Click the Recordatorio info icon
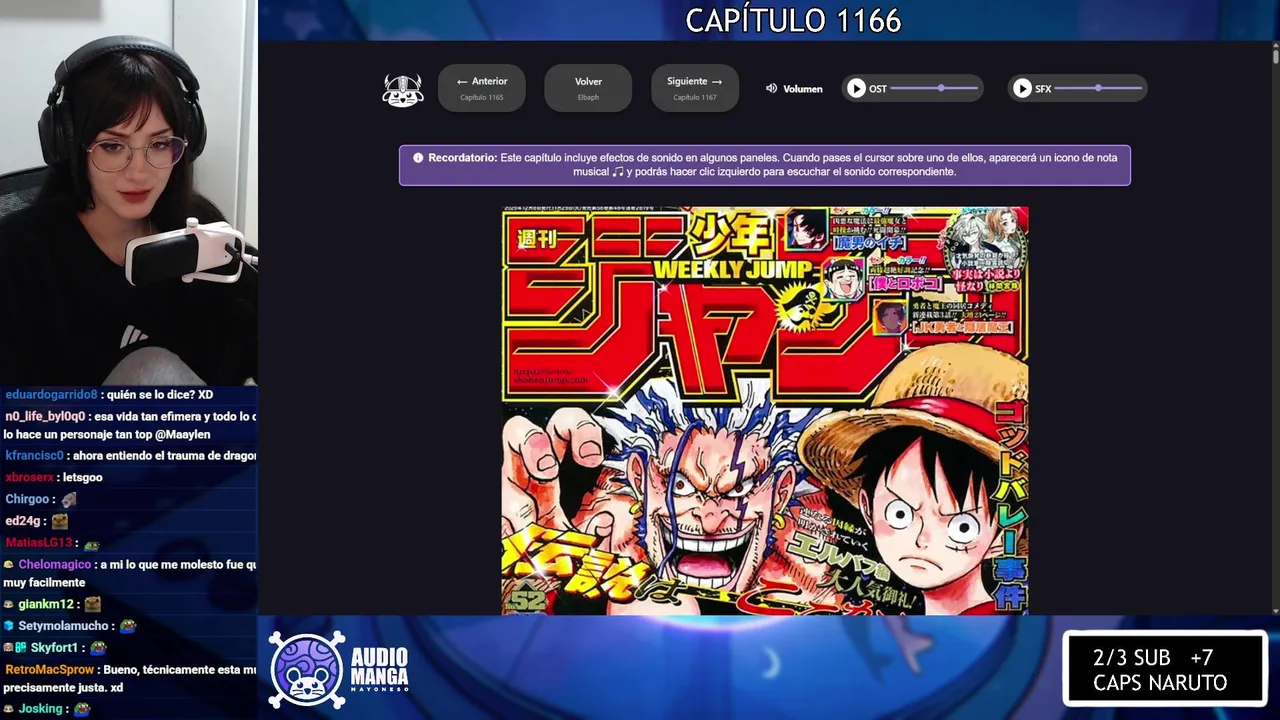 418,158
